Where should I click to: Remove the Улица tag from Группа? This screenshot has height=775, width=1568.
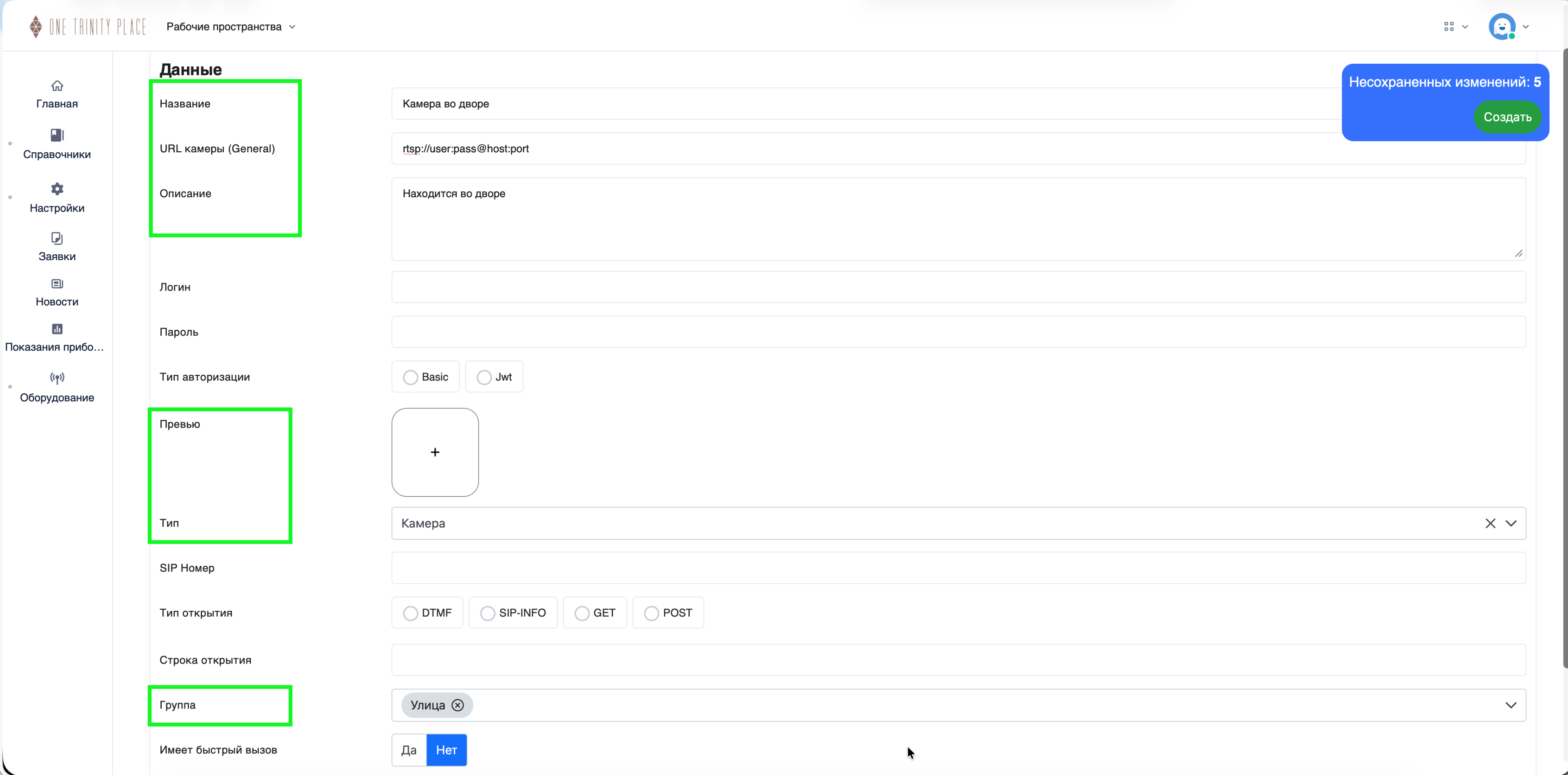point(458,705)
